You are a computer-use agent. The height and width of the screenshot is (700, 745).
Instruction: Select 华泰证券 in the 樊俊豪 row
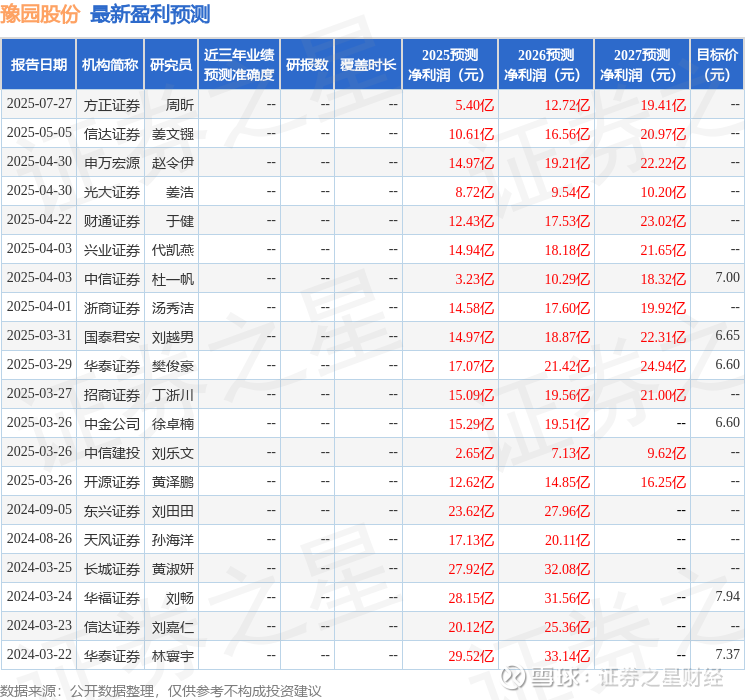point(112,366)
